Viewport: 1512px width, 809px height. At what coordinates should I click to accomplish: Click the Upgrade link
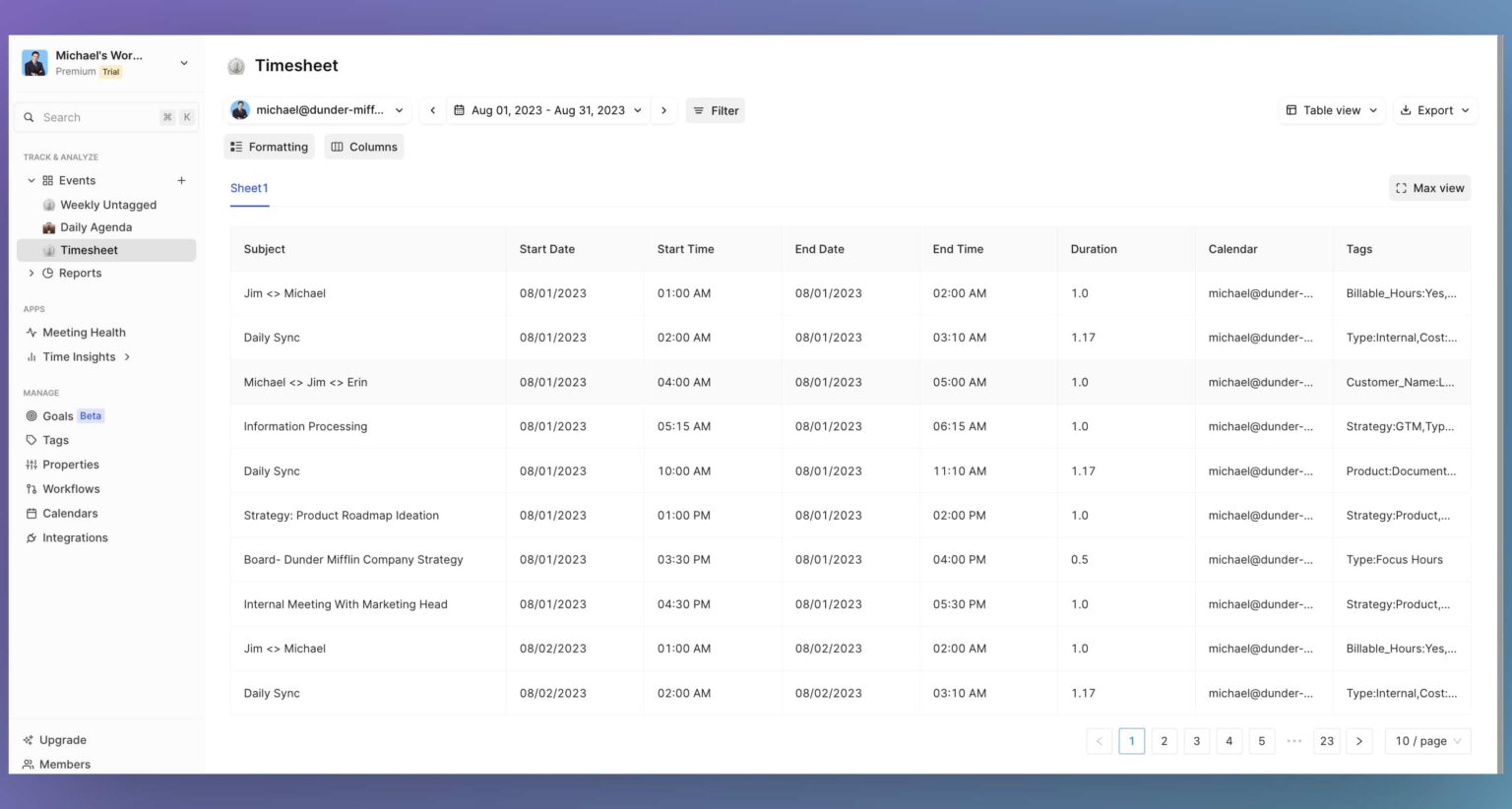coord(62,739)
